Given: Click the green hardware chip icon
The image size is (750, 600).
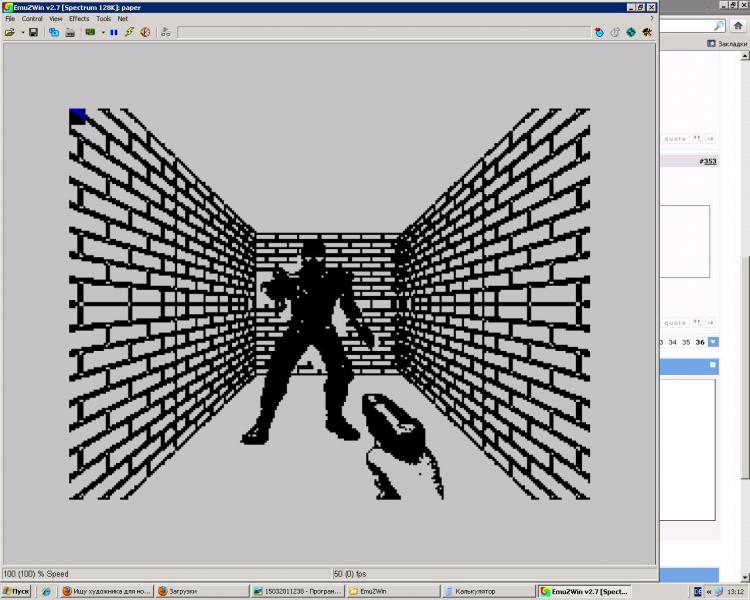Looking at the screenshot, I should pos(90,32).
